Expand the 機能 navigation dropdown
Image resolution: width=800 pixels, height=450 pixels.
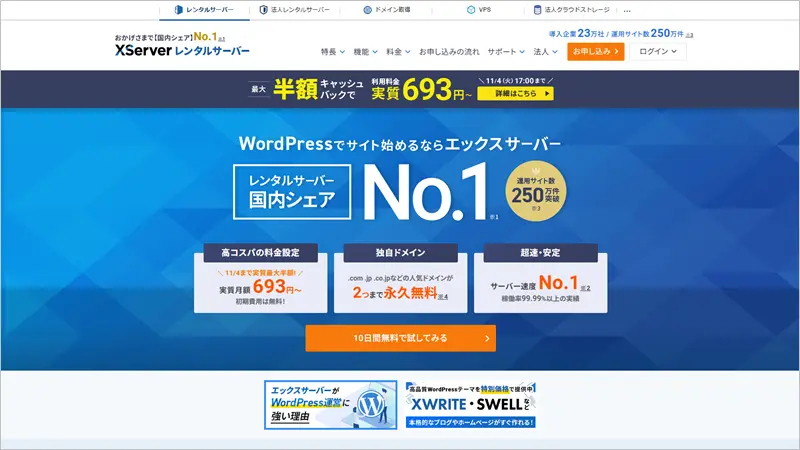[x=366, y=51]
